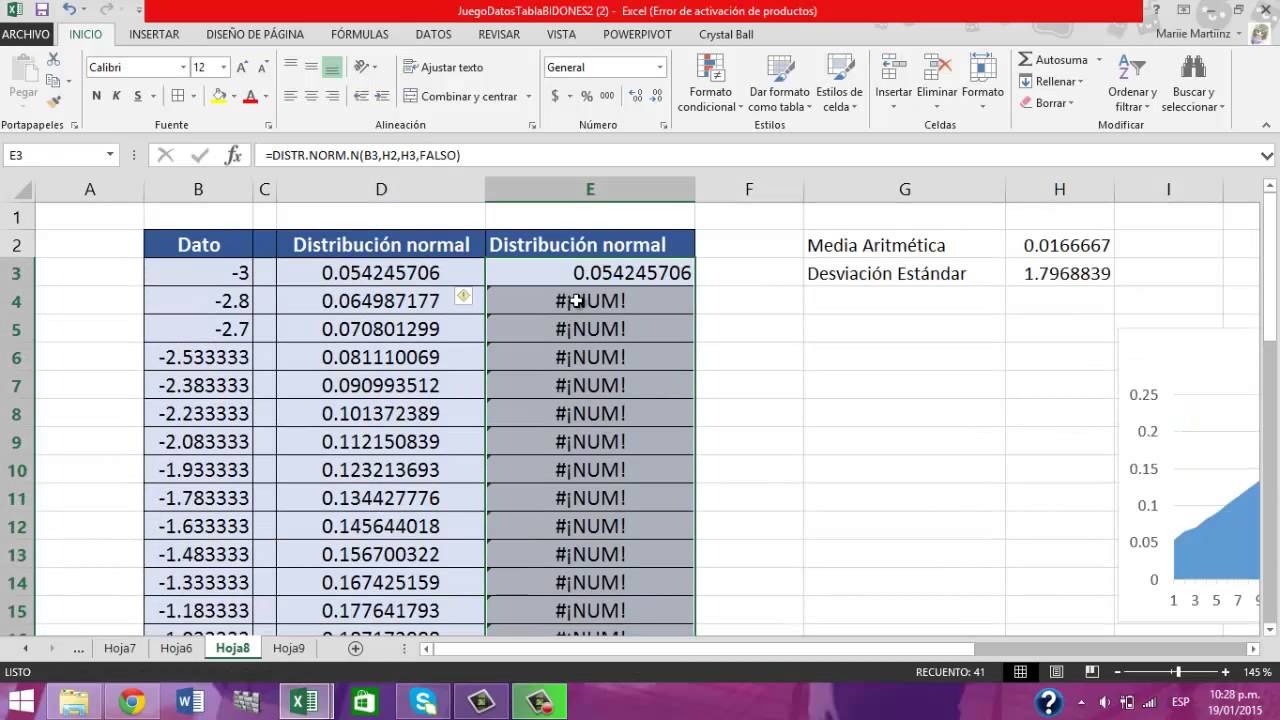Click Decrease decimal places icon
The height and width of the screenshot is (720, 1280).
tap(656, 96)
